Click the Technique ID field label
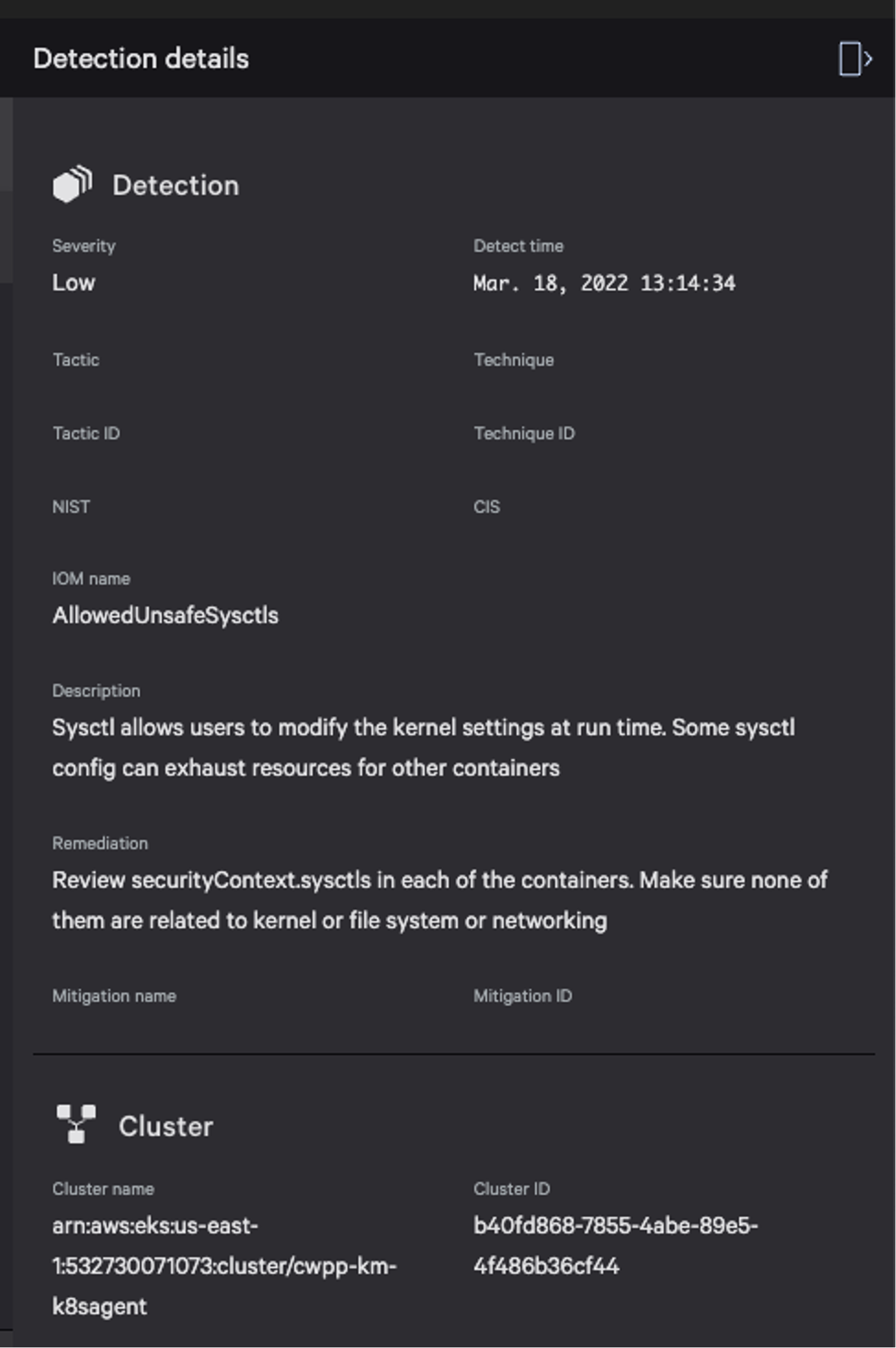 tap(524, 433)
